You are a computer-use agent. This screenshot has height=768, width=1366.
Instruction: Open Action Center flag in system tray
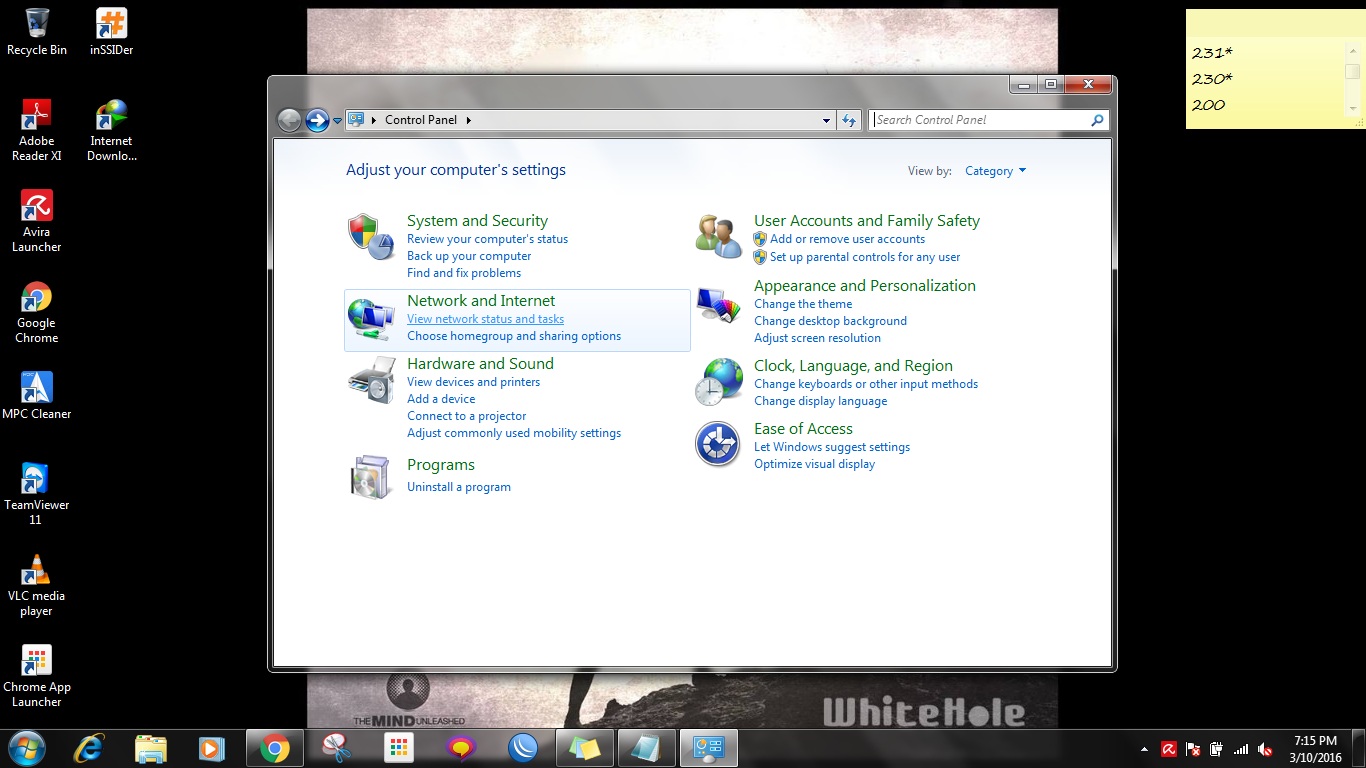(1192, 748)
